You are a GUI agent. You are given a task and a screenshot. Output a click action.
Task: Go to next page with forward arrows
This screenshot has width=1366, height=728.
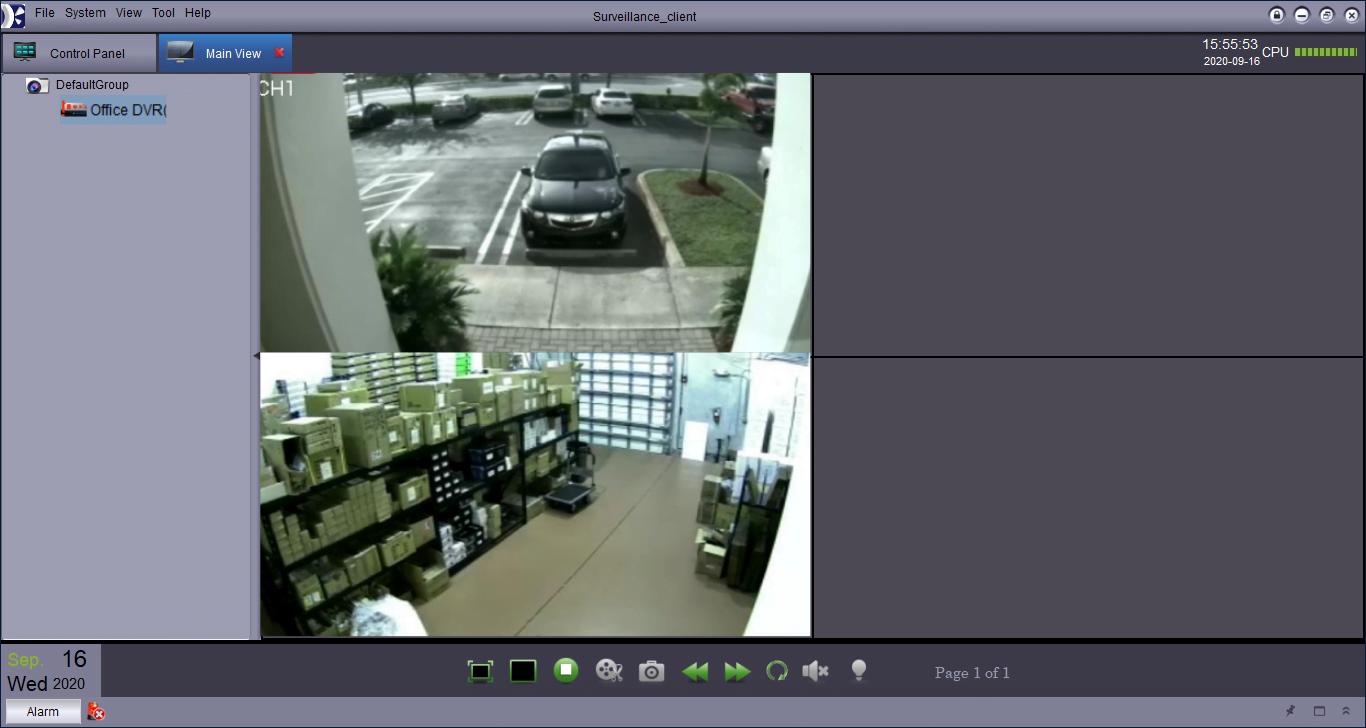point(737,672)
